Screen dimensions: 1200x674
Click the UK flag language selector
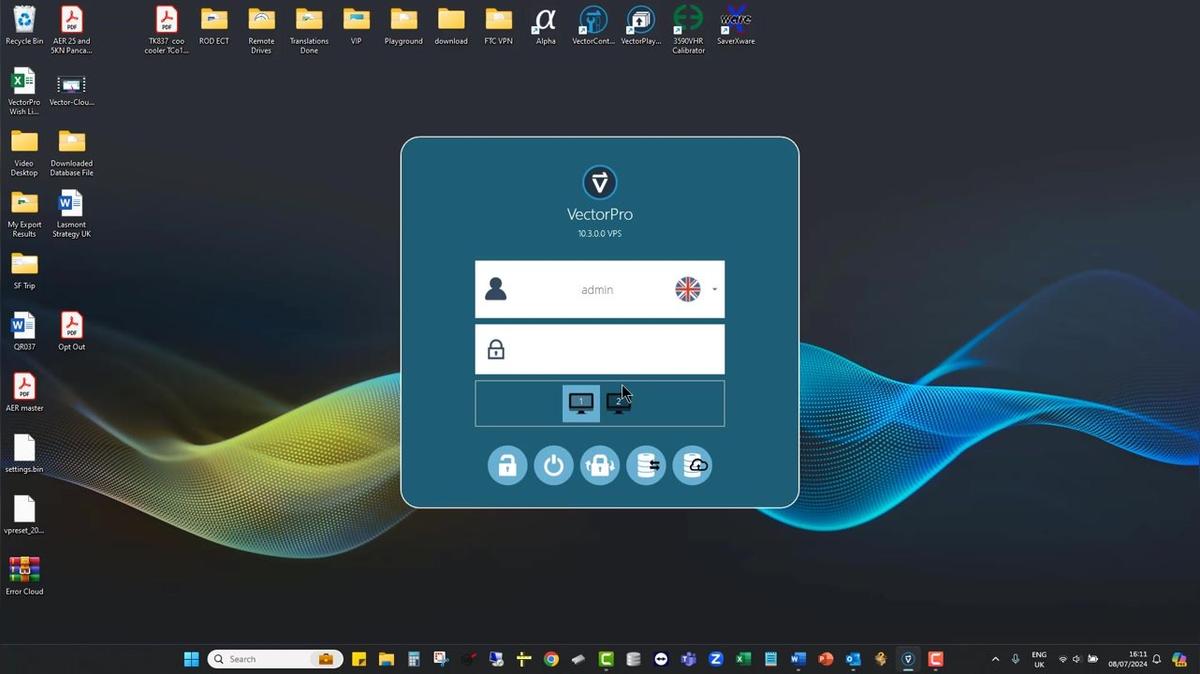click(x=688, y=290)
